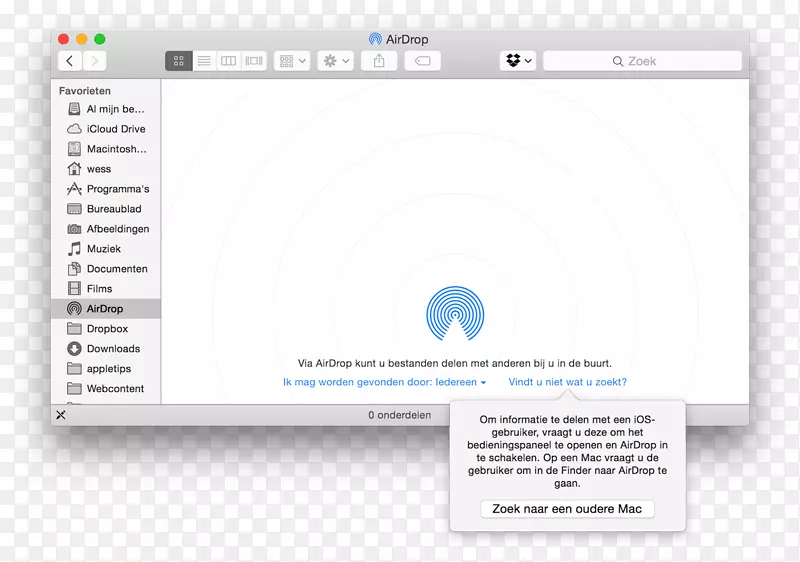Click 'Zoek naar een oudere Mac' button
Screen dimensions: 800x562
pos(567,509)
